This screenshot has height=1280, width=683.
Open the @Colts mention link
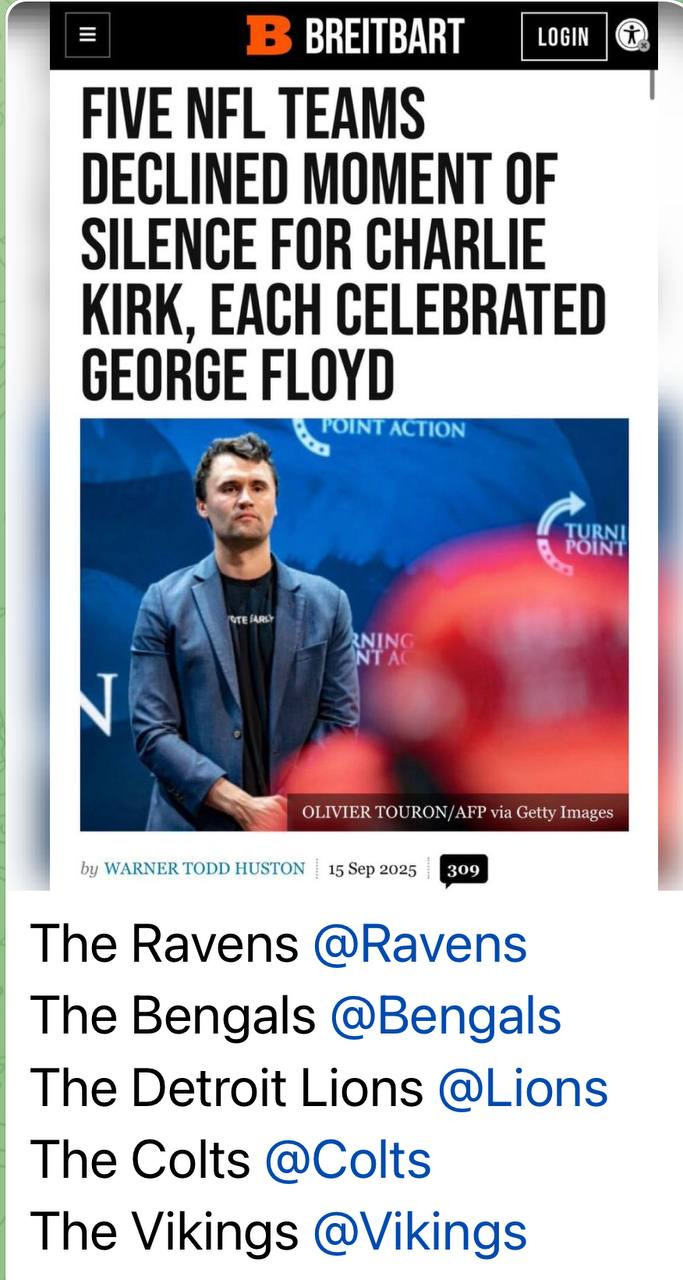pos(347,1160)
